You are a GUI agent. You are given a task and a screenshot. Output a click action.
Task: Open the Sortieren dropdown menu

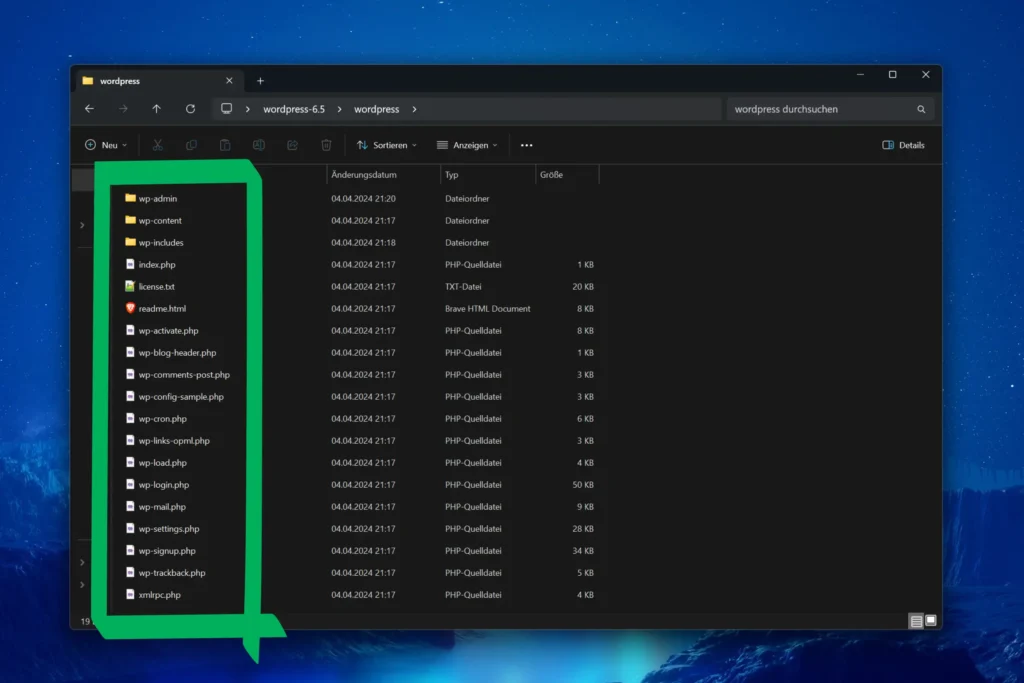(x=387, y=145)
